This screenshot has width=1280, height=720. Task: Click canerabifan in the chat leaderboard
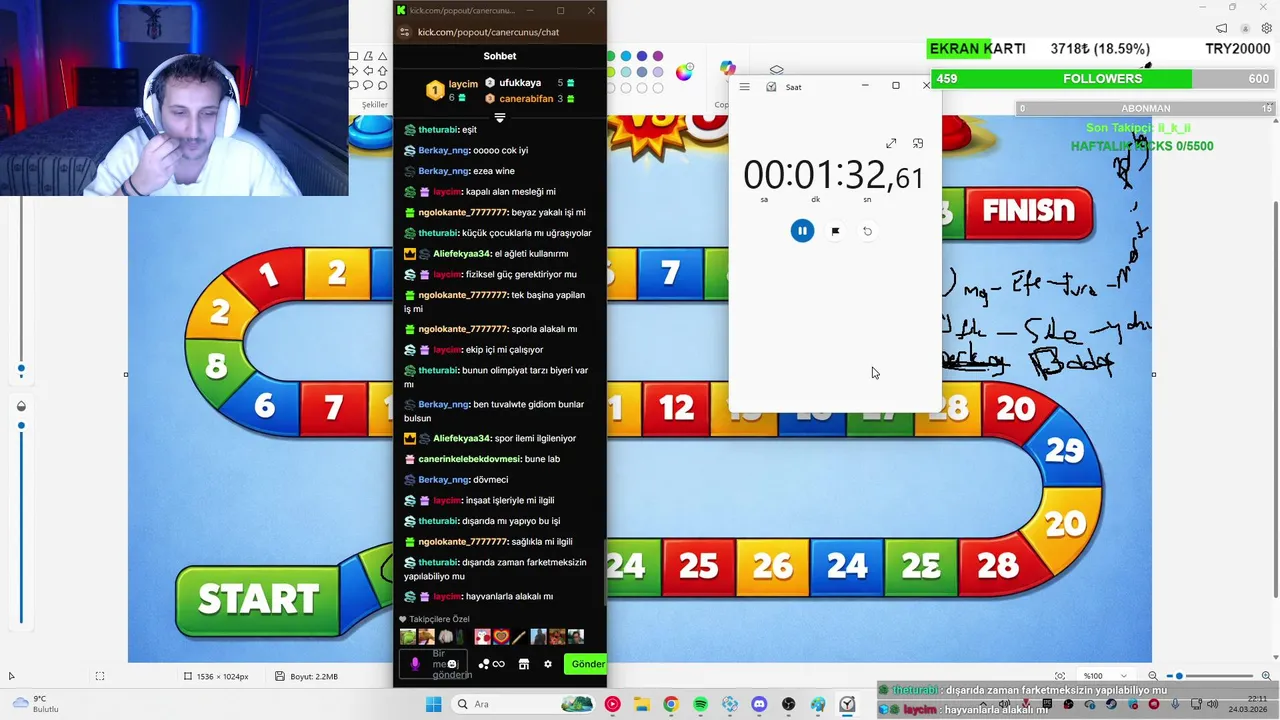[525, 99]
